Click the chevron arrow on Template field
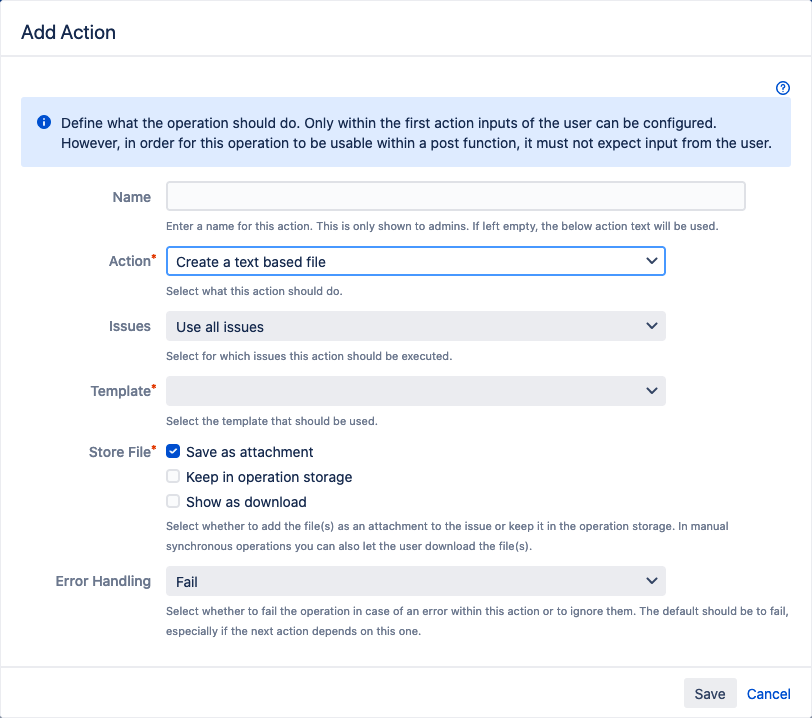This screenshot has width=812, height=718. click(652, 391)
